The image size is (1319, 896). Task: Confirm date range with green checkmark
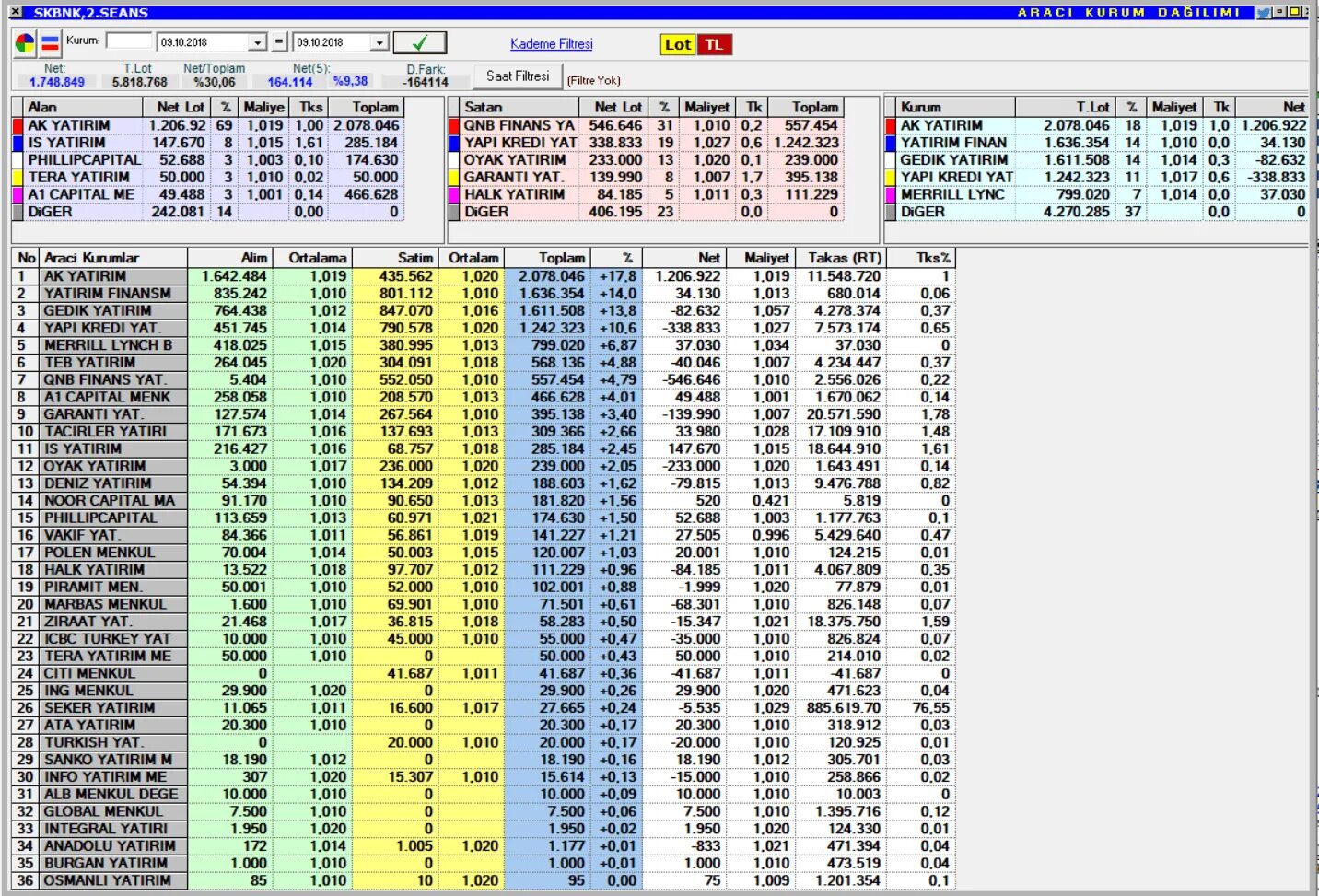(420, 42)
